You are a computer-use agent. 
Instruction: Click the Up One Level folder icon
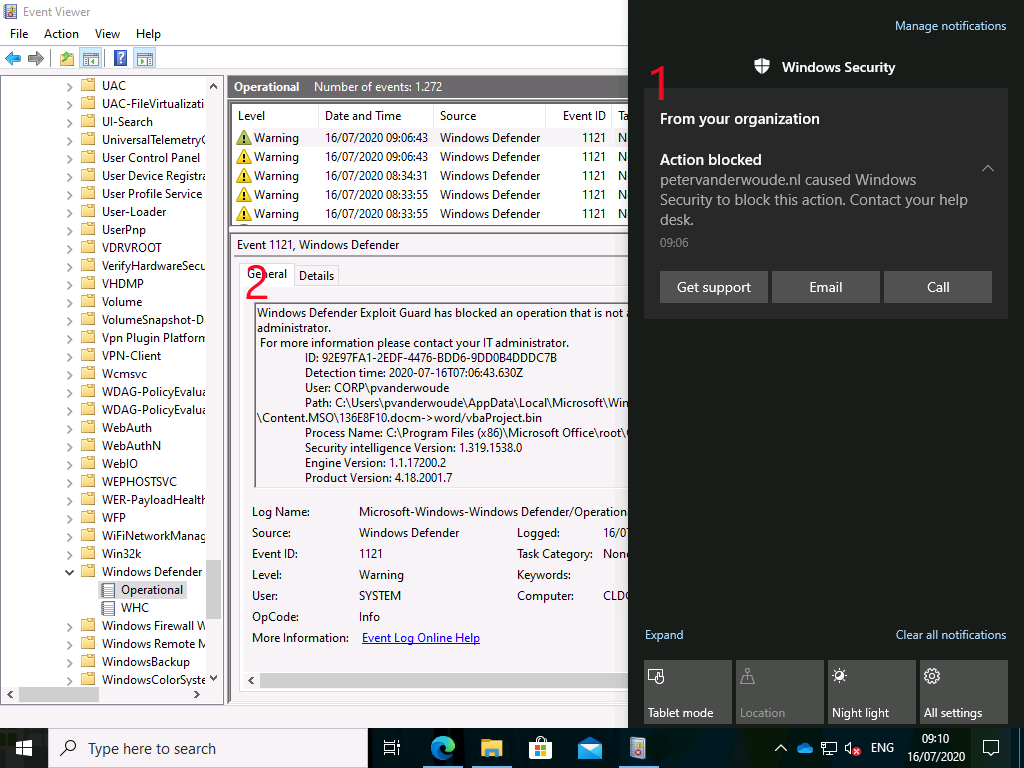(66, 58)
